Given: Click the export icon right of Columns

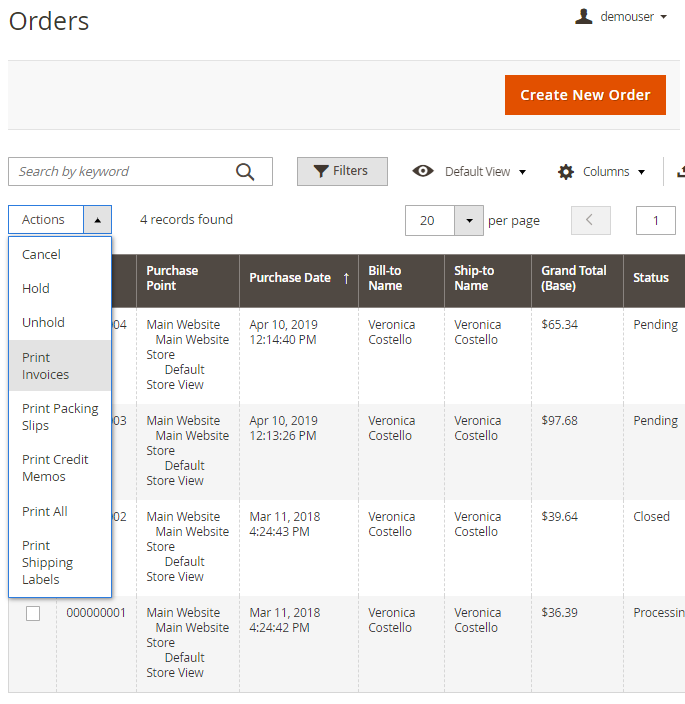Looking at the screenshot, I should click(x=680, y=172).
